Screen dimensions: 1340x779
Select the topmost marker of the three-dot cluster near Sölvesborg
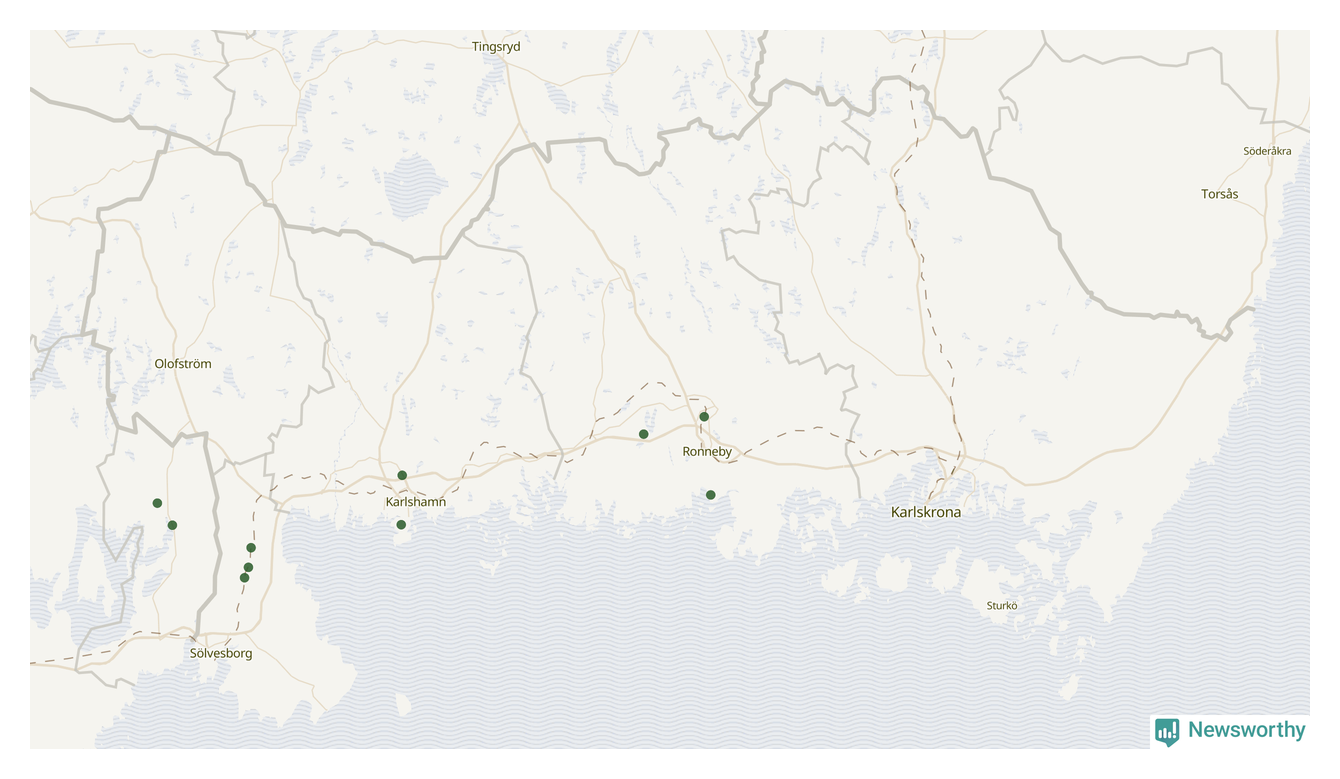tap(251, 548)
